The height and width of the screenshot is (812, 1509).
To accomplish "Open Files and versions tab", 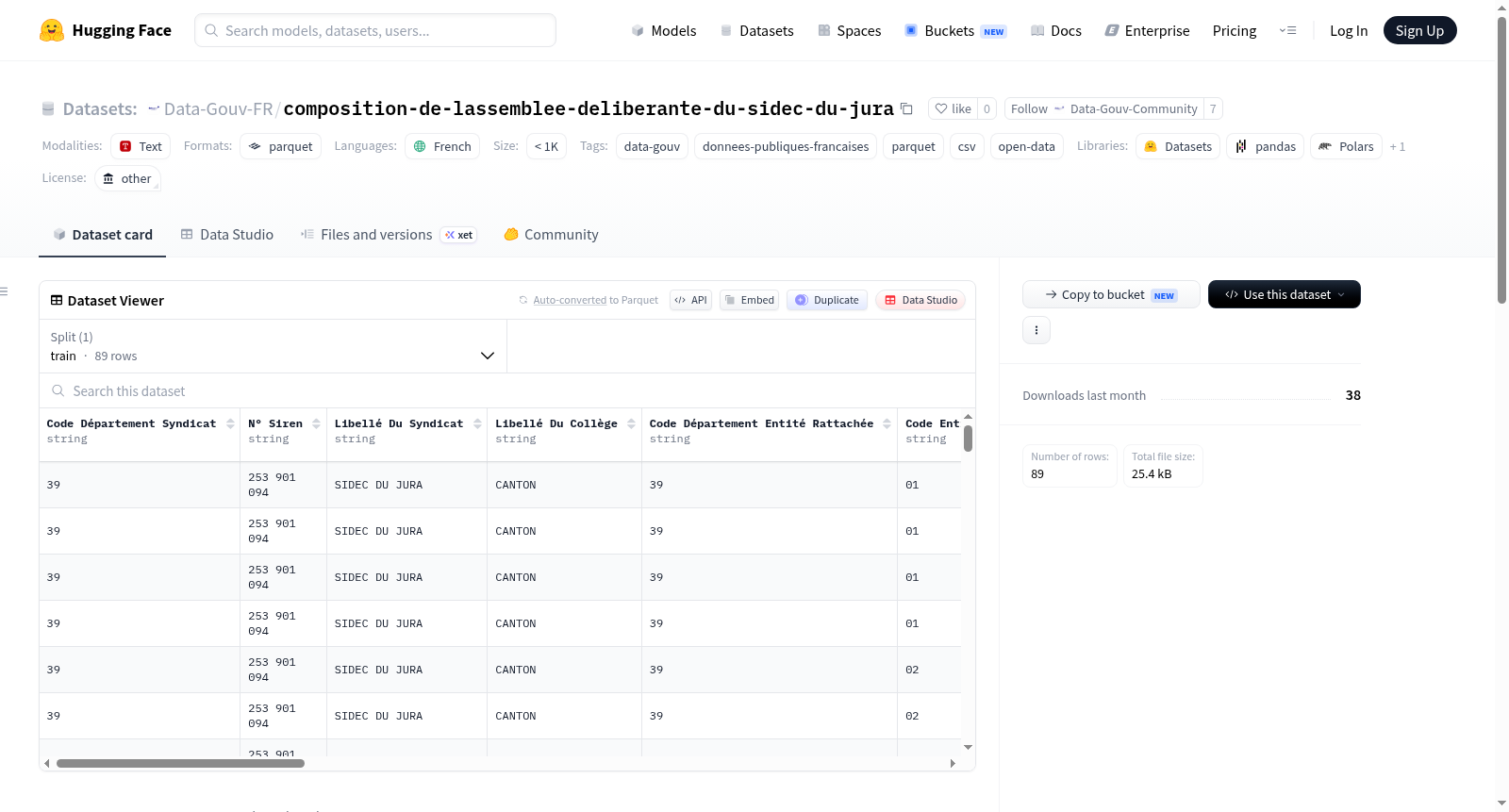I will 388,235.
